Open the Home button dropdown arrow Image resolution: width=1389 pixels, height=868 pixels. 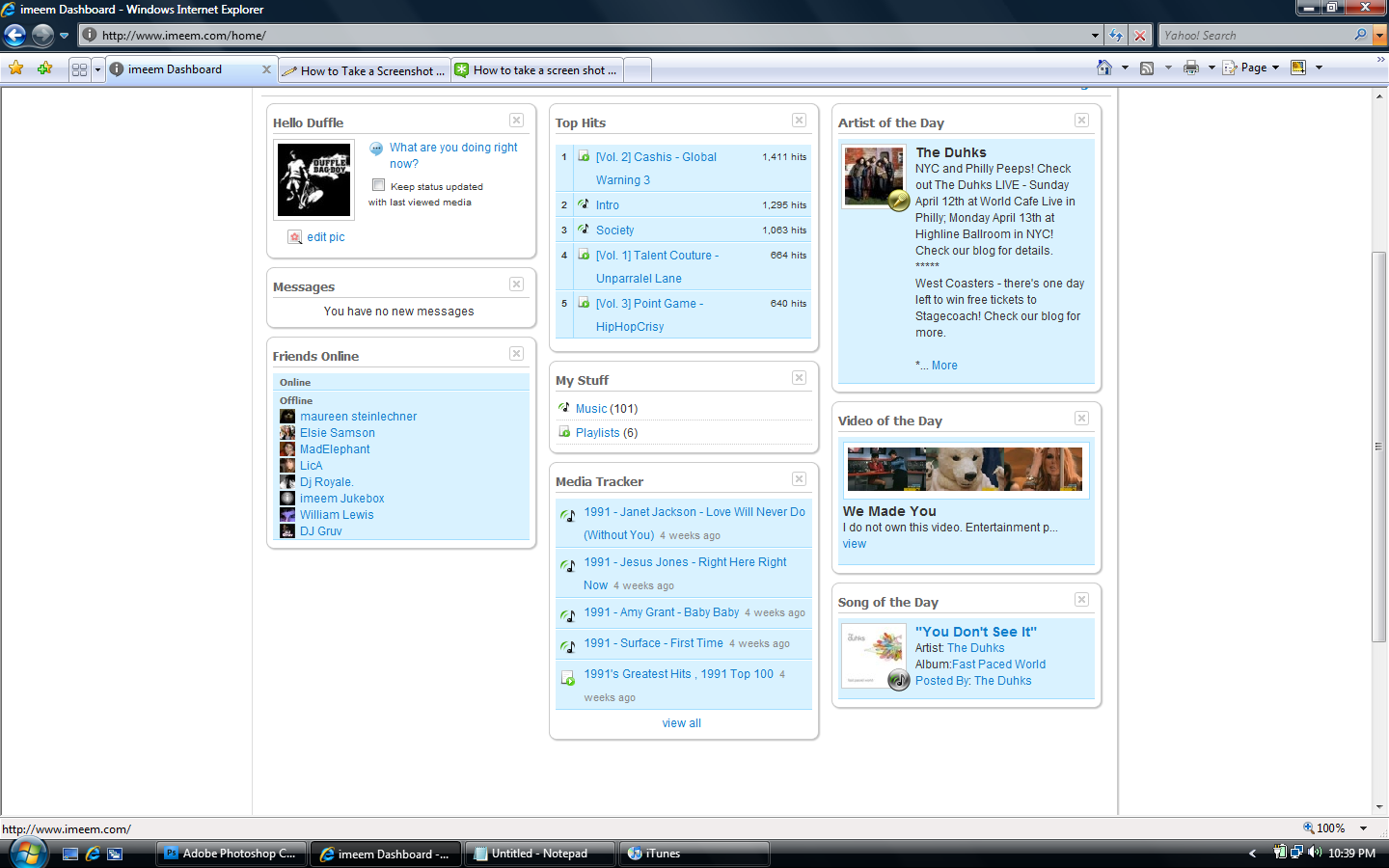(1125, 68)
